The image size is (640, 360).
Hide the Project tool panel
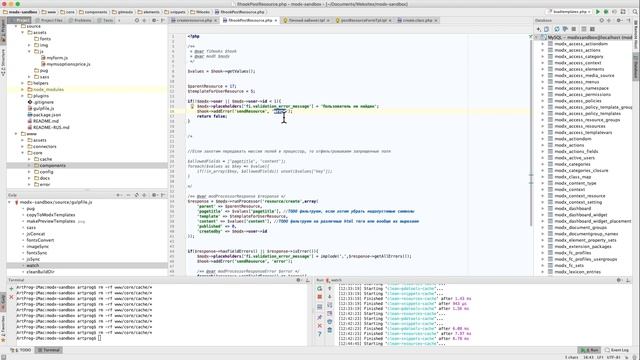click(x=162, y=20)
